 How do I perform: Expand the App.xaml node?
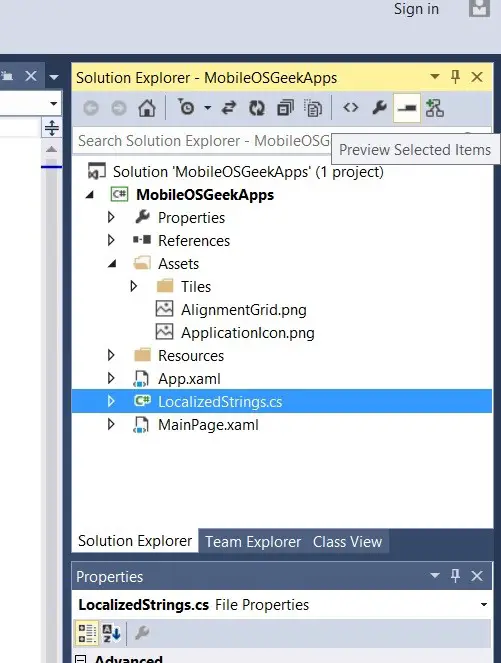[x=111, y=378]
